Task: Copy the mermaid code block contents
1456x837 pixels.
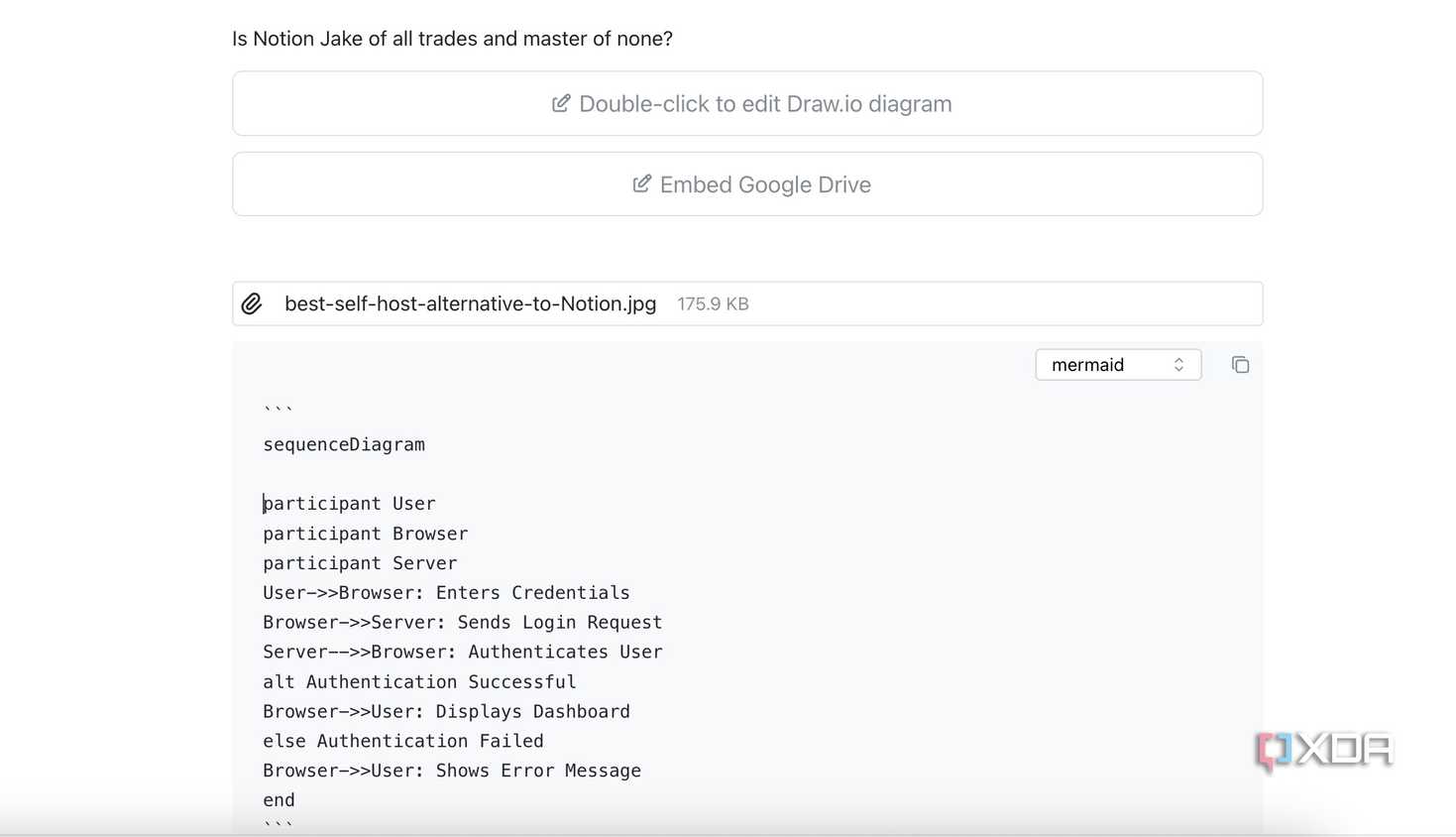Action: [1240, 365]
